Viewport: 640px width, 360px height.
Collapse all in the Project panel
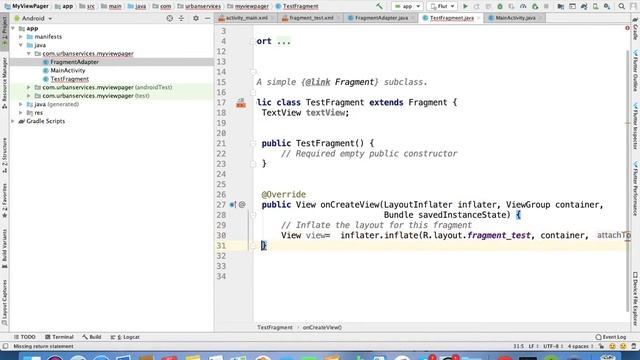182,18
